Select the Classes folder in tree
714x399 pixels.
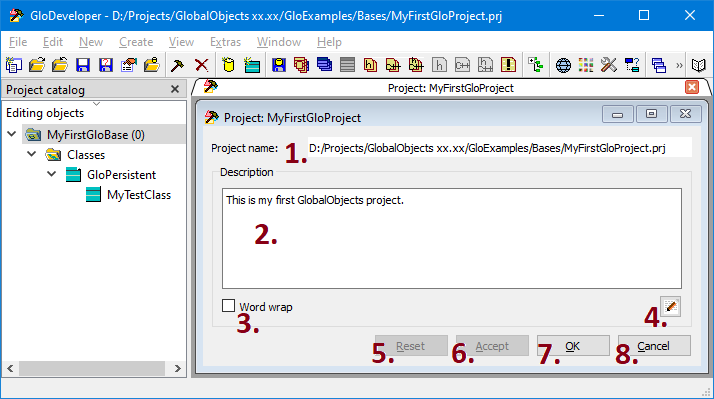(x=86, y=154)
